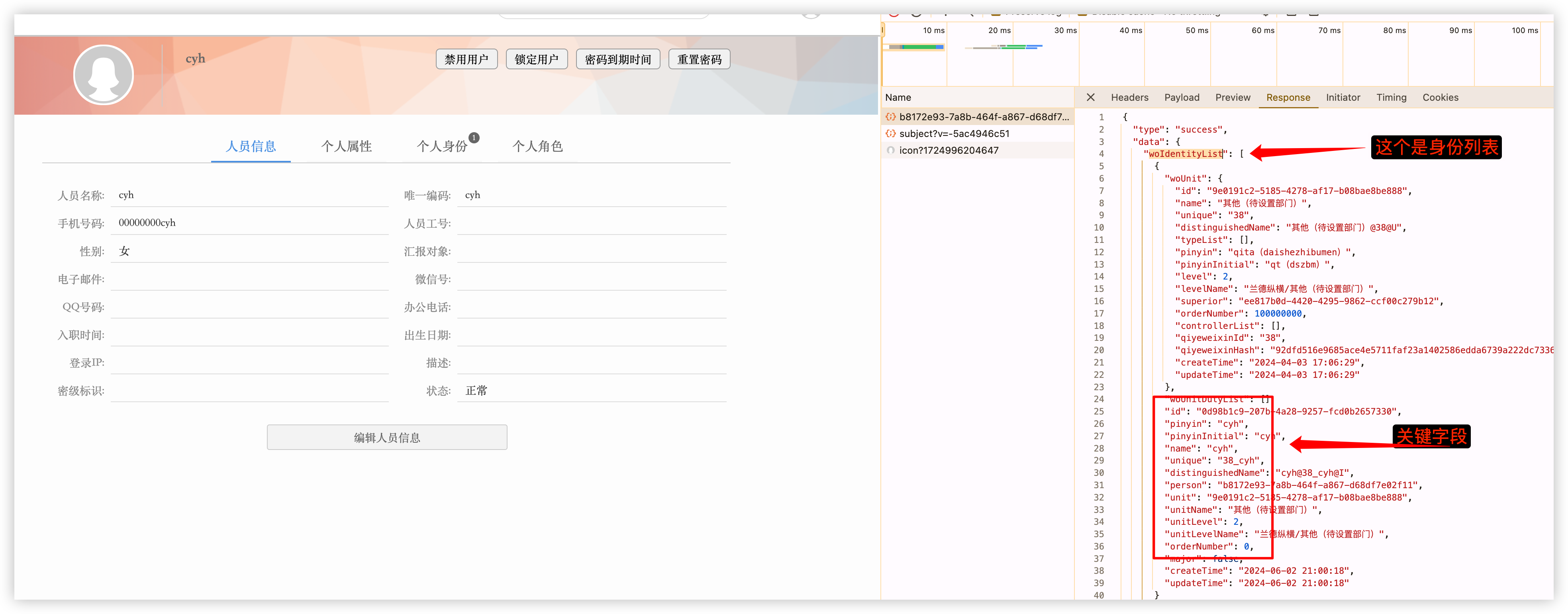Screen dimensions: 1568x614
Task: Open the Headers tab
Action: tap(1129, 98)
